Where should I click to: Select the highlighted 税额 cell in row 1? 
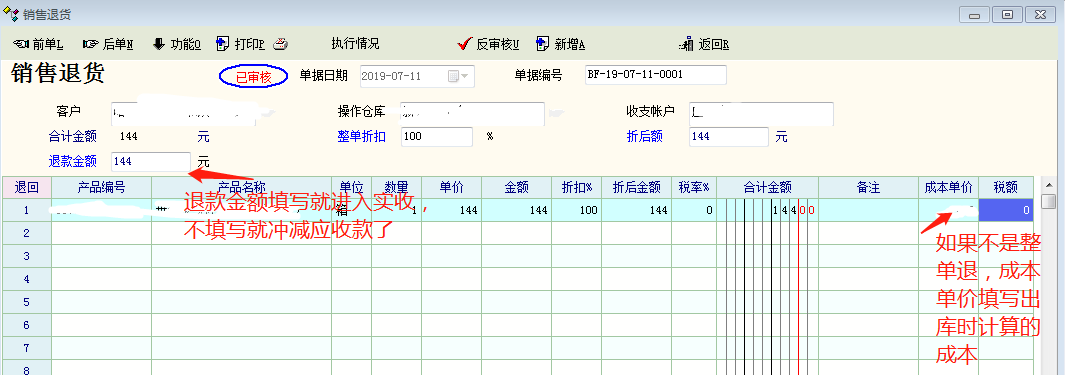coord(1006,210)
